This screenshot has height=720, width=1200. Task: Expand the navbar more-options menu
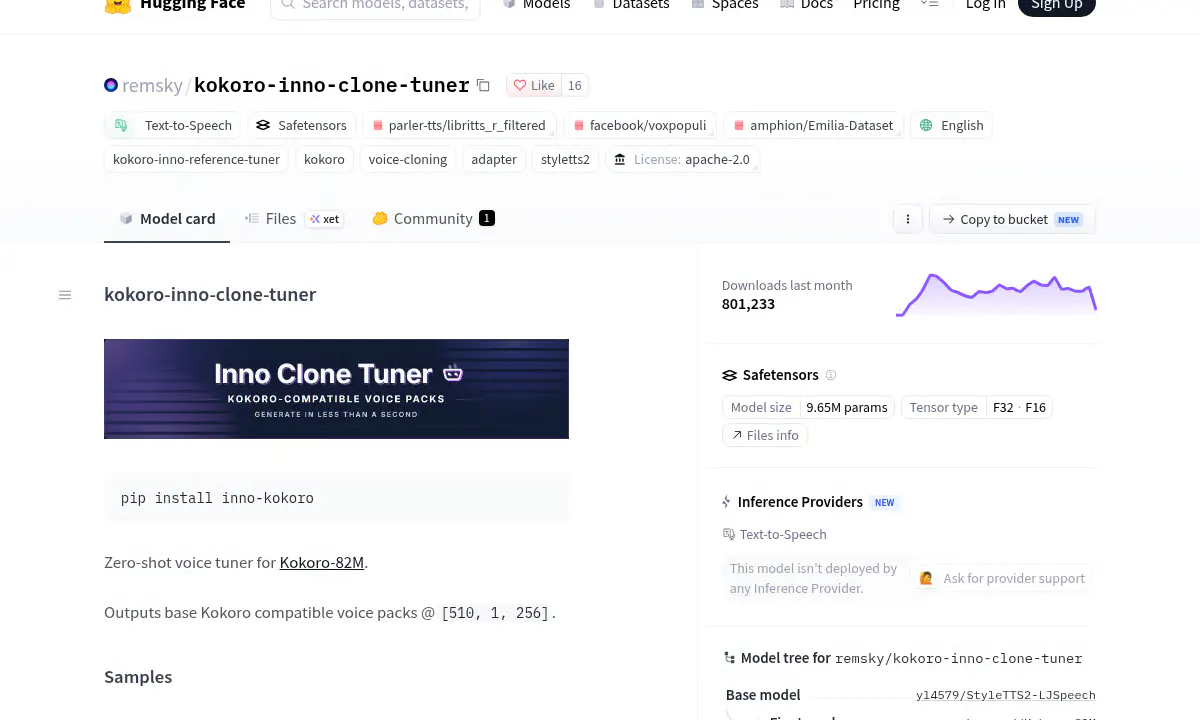[929, 5]
